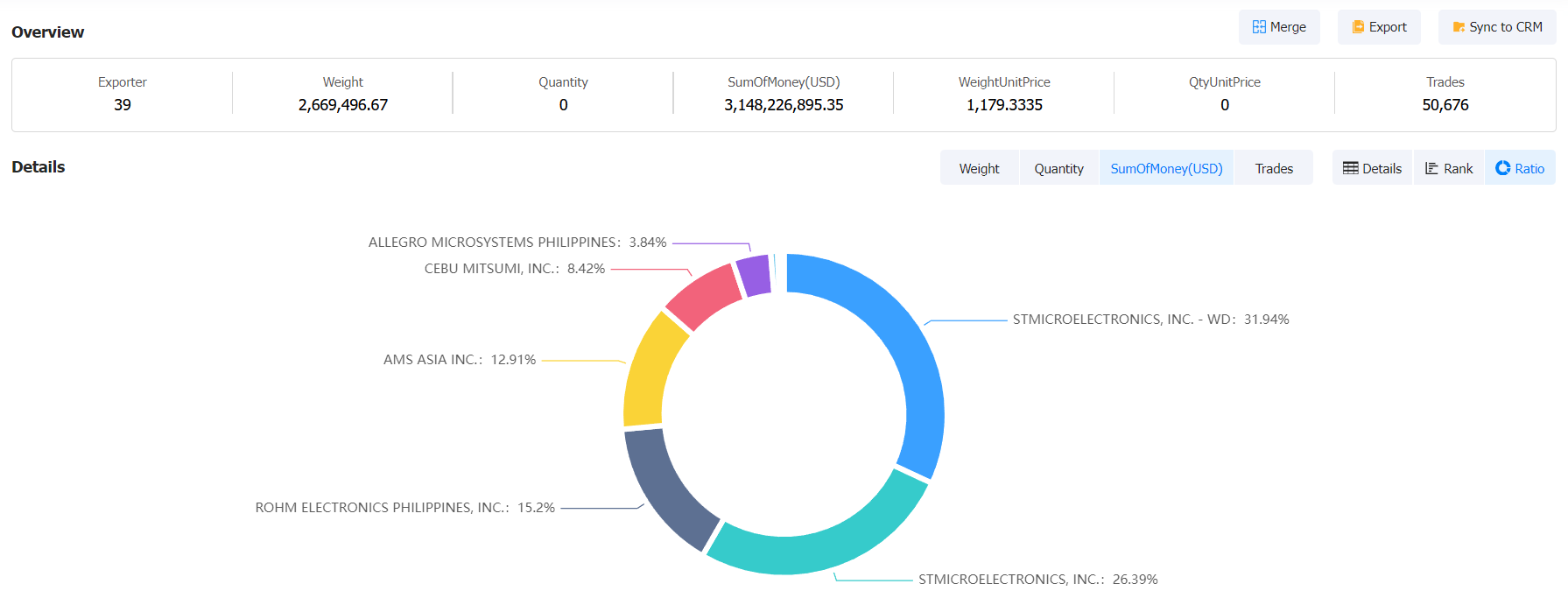1568x598 pixels.
Task: Click the label STMICROELECTRONICS, INC. - WD: 31.94%
Action: [x=1150, y=320]
